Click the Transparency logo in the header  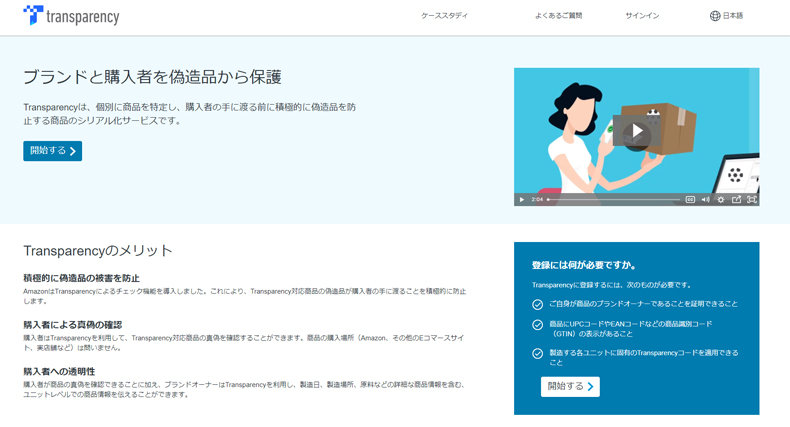click(70, 16)
